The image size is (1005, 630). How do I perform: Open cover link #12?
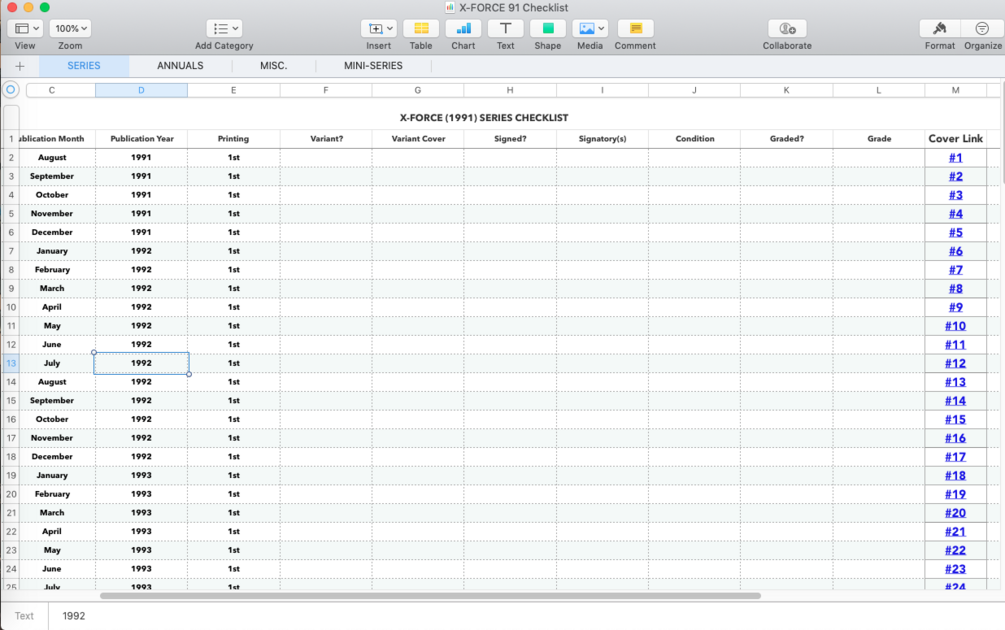tap(956, 363)
